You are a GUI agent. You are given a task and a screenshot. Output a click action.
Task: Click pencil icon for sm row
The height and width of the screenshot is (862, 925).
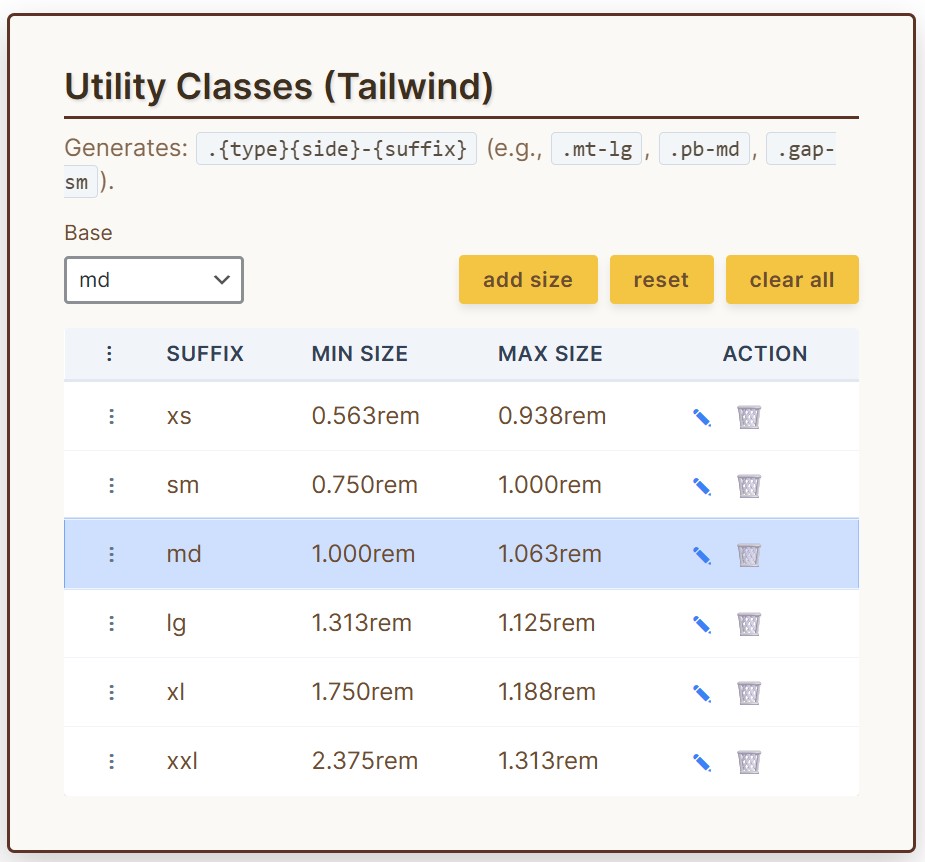pyautogui.click(x=702, y=486)
